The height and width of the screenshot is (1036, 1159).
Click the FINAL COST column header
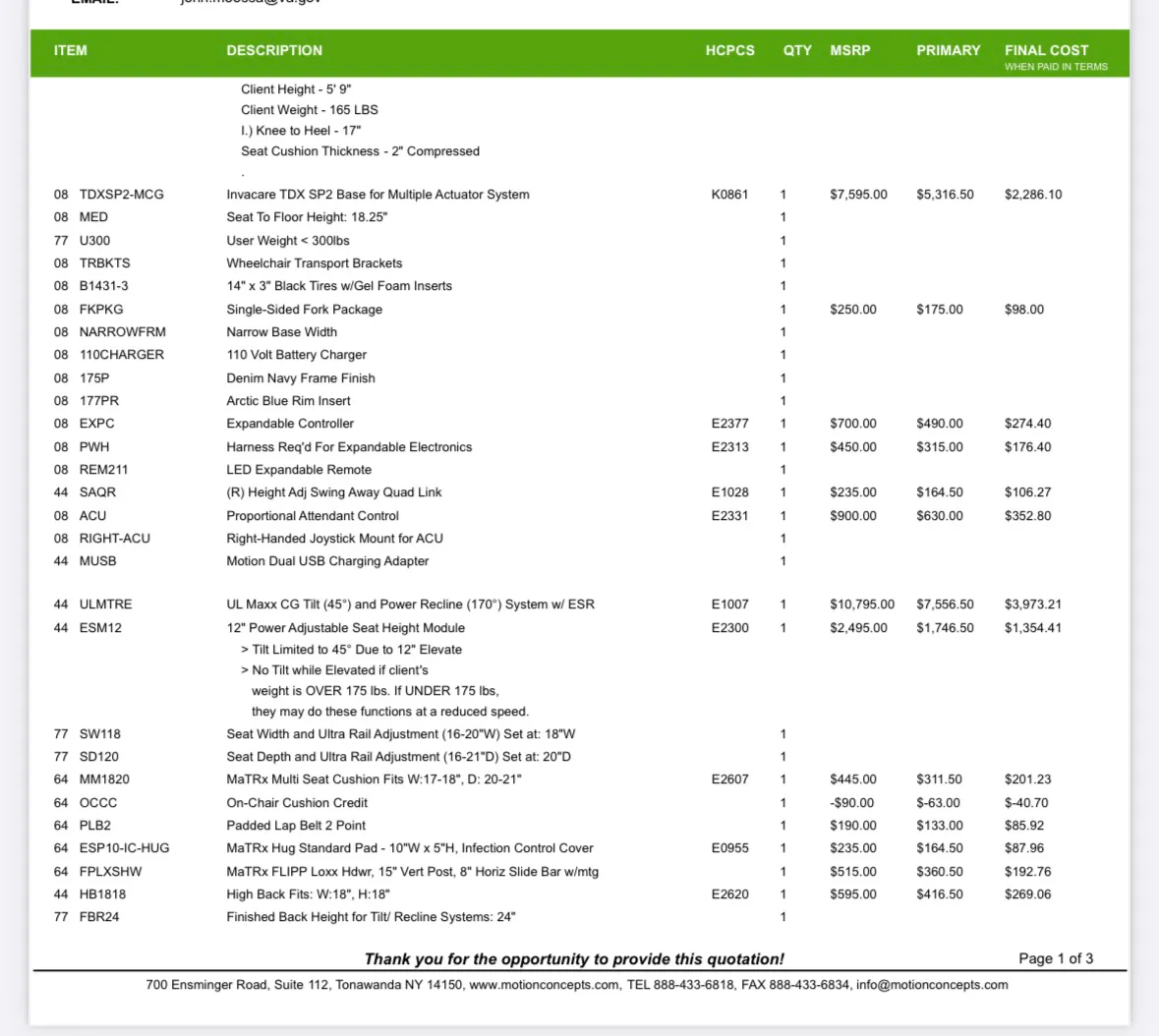coord(1046,51)
